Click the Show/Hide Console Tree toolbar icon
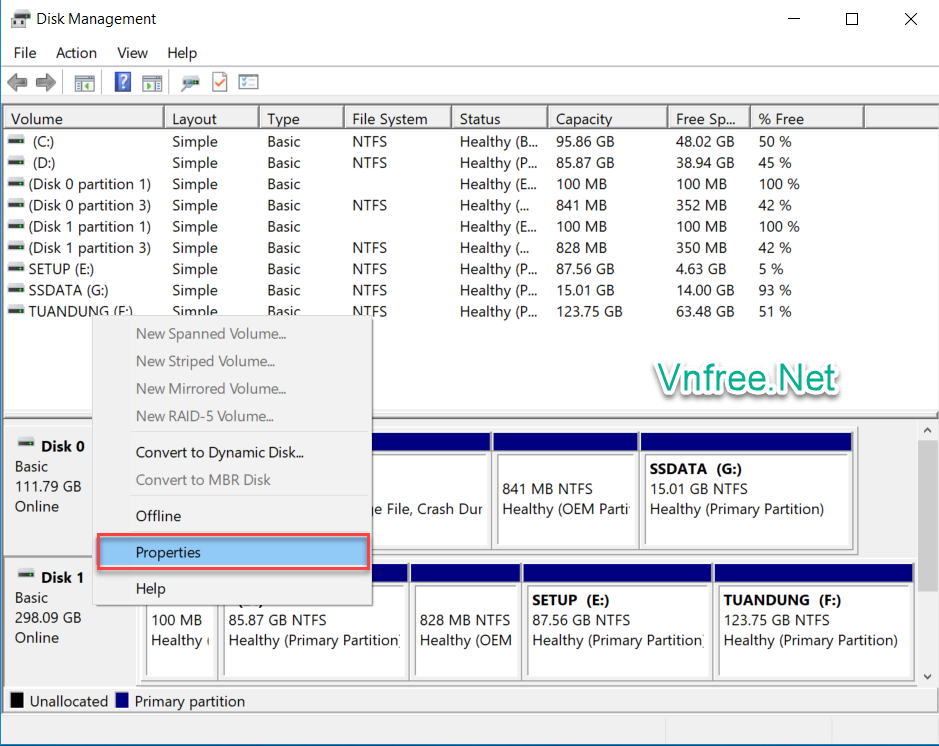 tap(85, 83)
